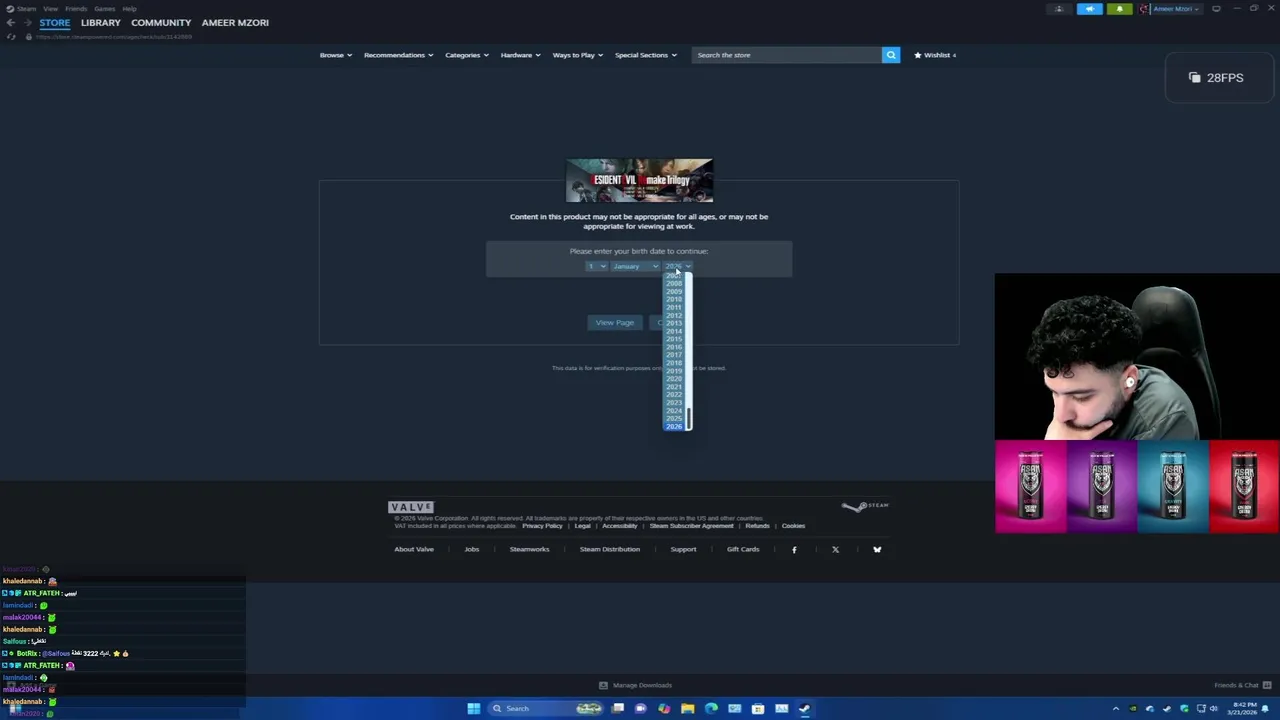Click the Valve logo in footer
Viewport: 1280px width, 720px height.
click(411, 507)
